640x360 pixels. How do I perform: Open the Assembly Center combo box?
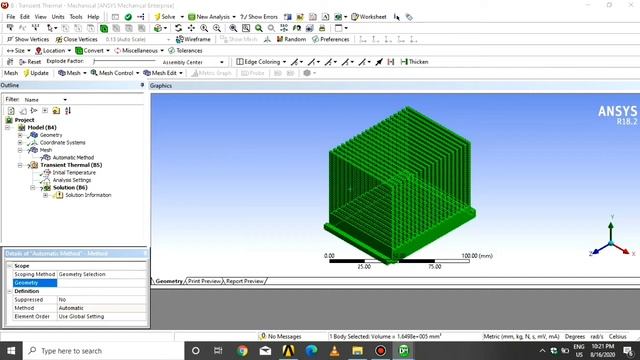pos(192,62)
